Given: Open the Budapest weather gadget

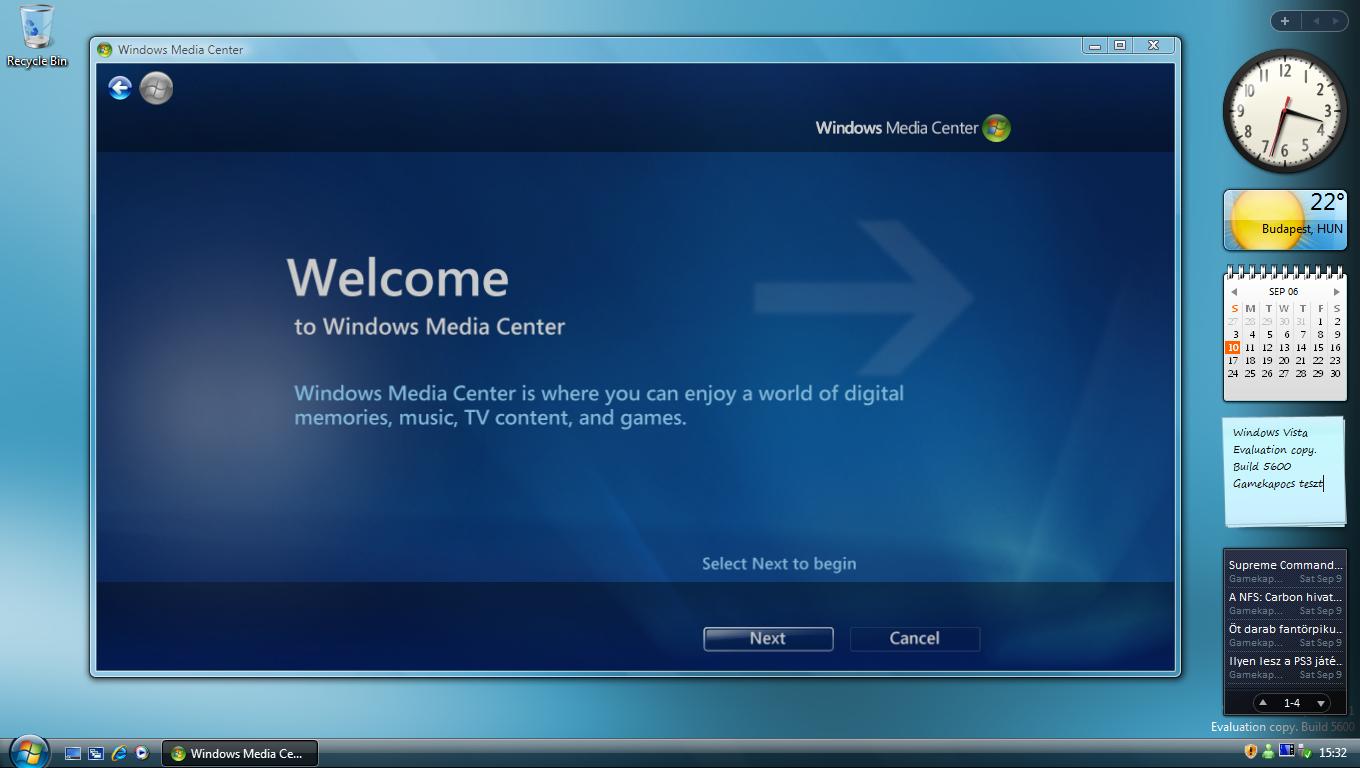Looking at the screenshot, I should coord(1285,219).
